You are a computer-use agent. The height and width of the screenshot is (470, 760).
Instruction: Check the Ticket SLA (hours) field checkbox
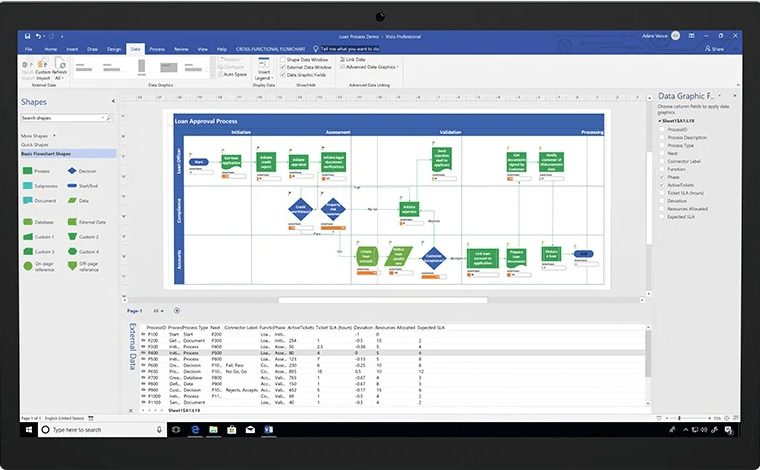662,193
